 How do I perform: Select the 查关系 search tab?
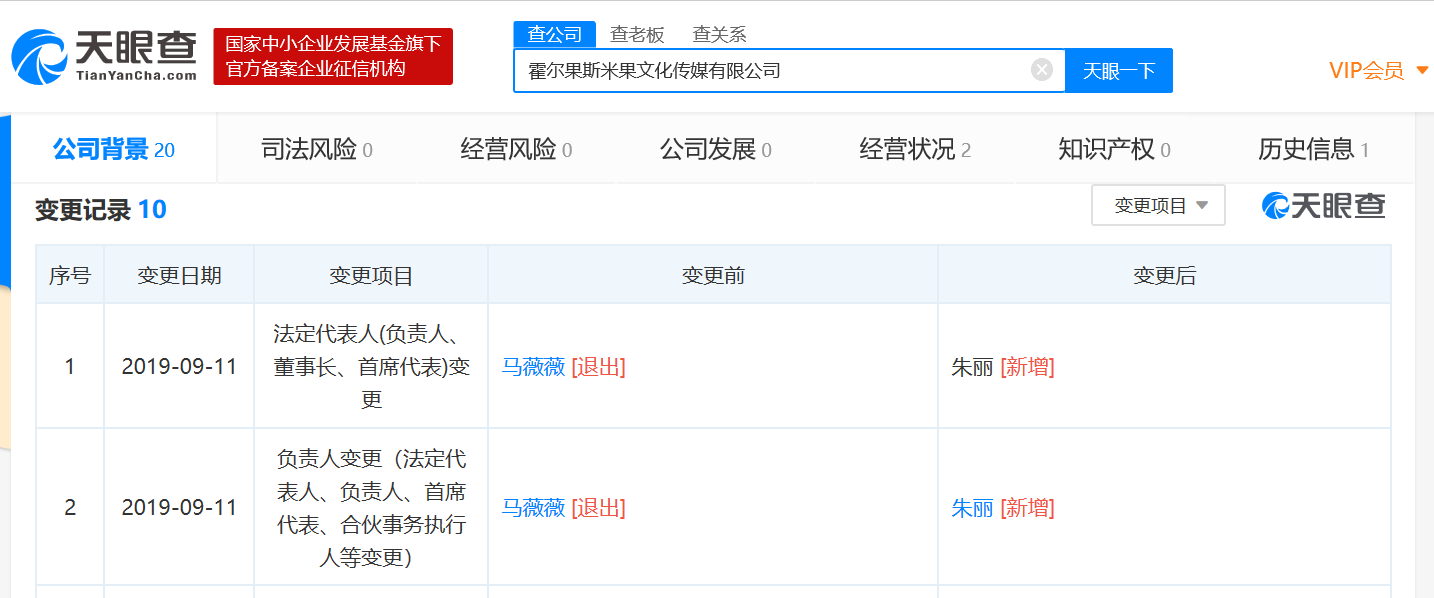pos(719,34)
